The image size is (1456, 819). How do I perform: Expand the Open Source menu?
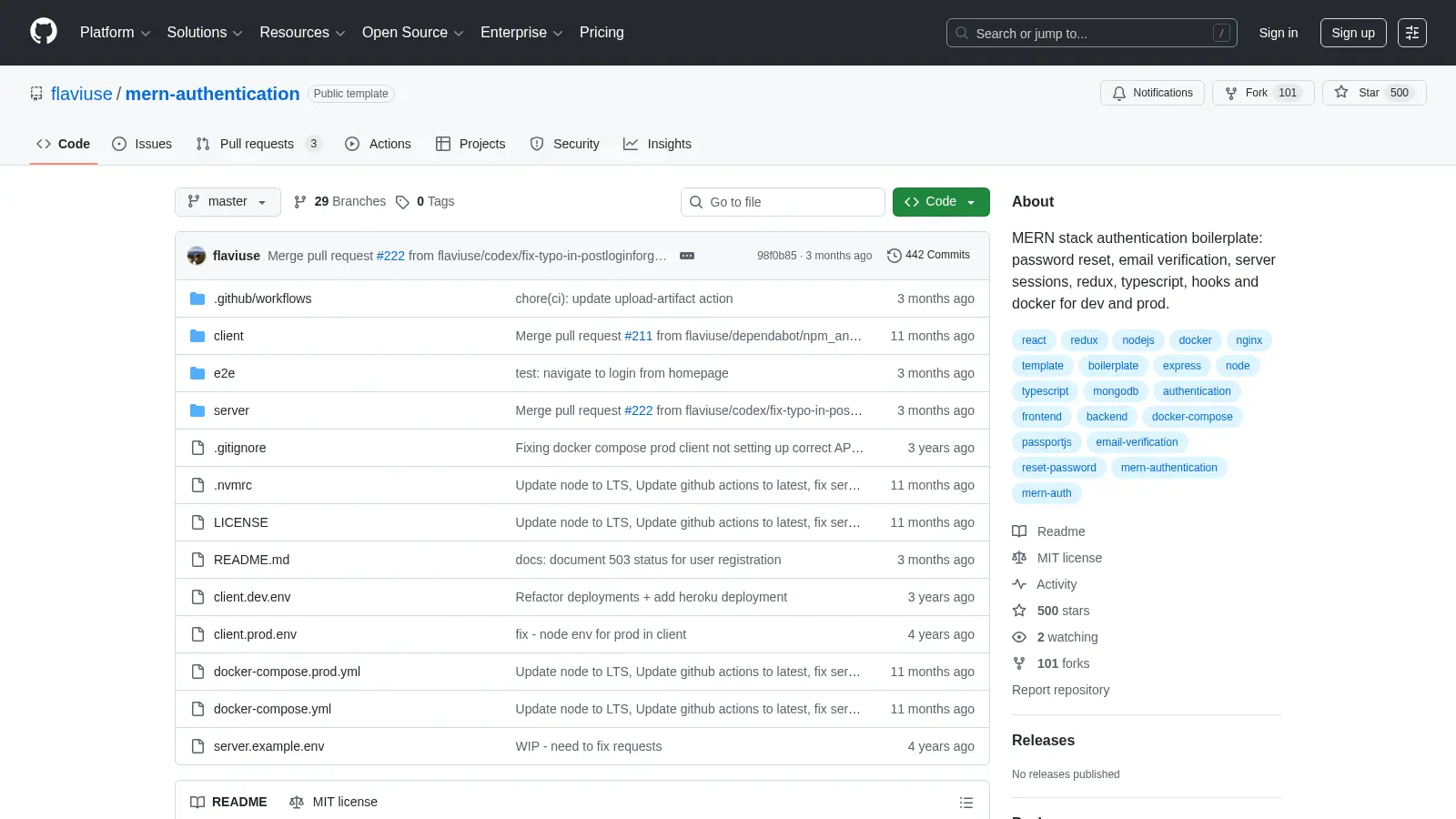pos(413,33)
